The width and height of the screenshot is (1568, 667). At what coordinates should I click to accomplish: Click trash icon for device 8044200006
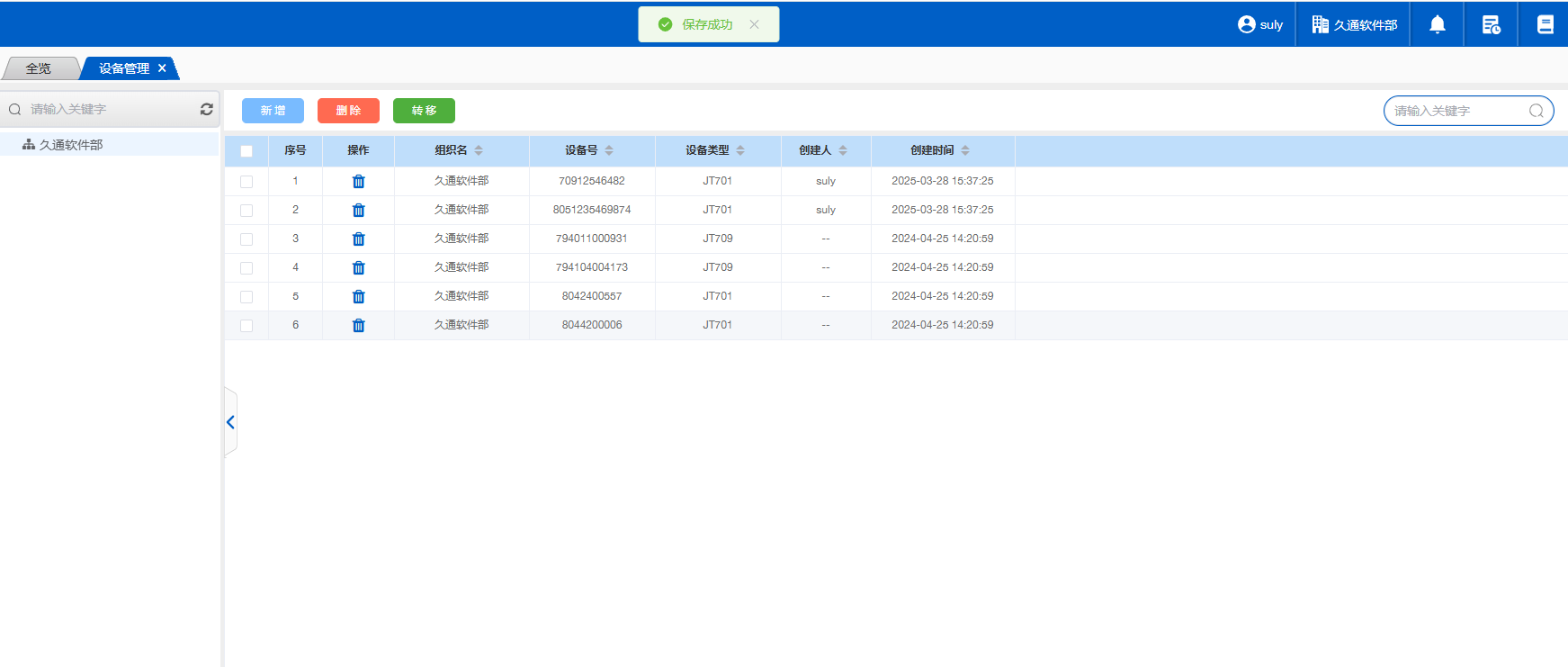point(358,326)
